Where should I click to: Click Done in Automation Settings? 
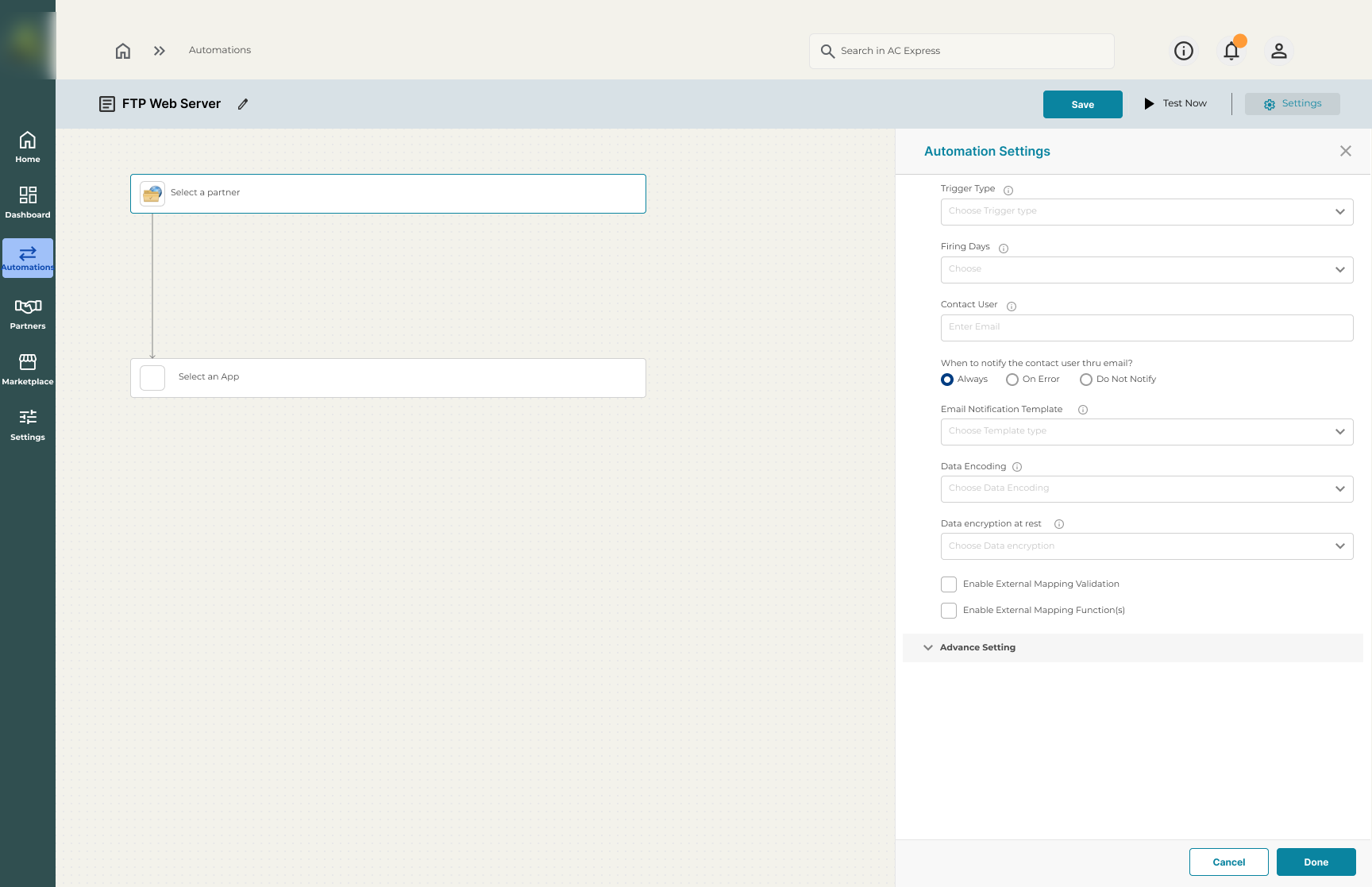coord(1316,862)
